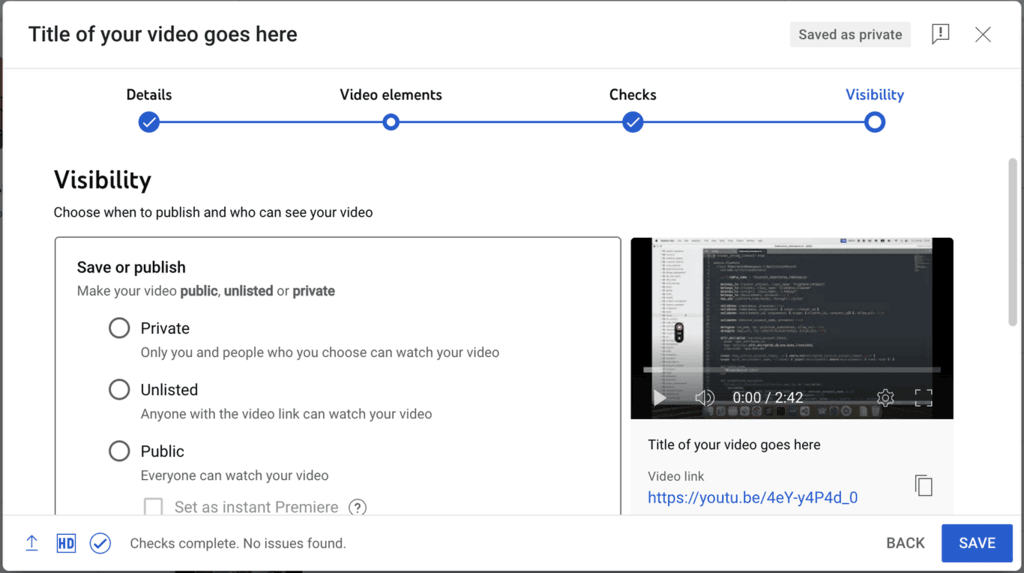Click the HD processing icon
This screenshot has height=573, width=1024.
(x=66, y=543)
